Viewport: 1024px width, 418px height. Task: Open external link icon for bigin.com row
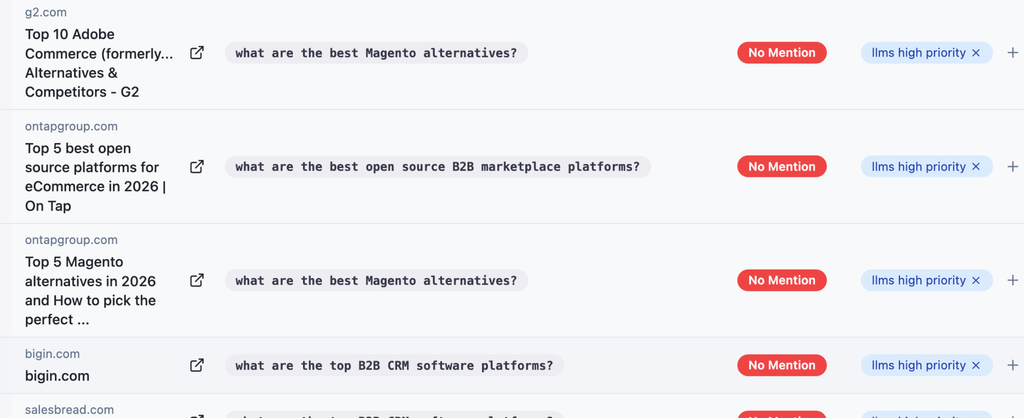[x=197, y=365]
